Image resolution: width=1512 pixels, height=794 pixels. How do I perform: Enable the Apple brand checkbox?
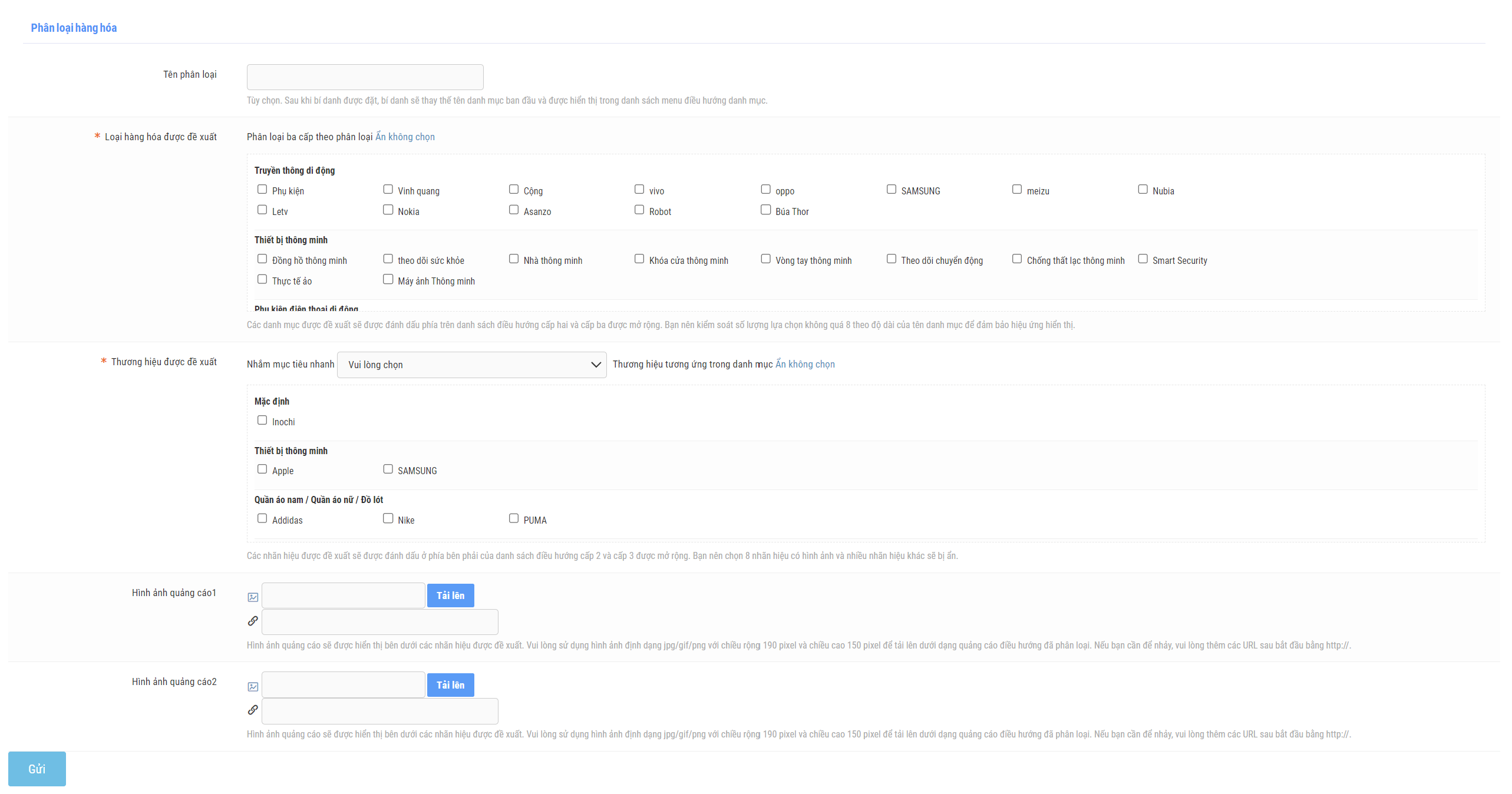262,469
